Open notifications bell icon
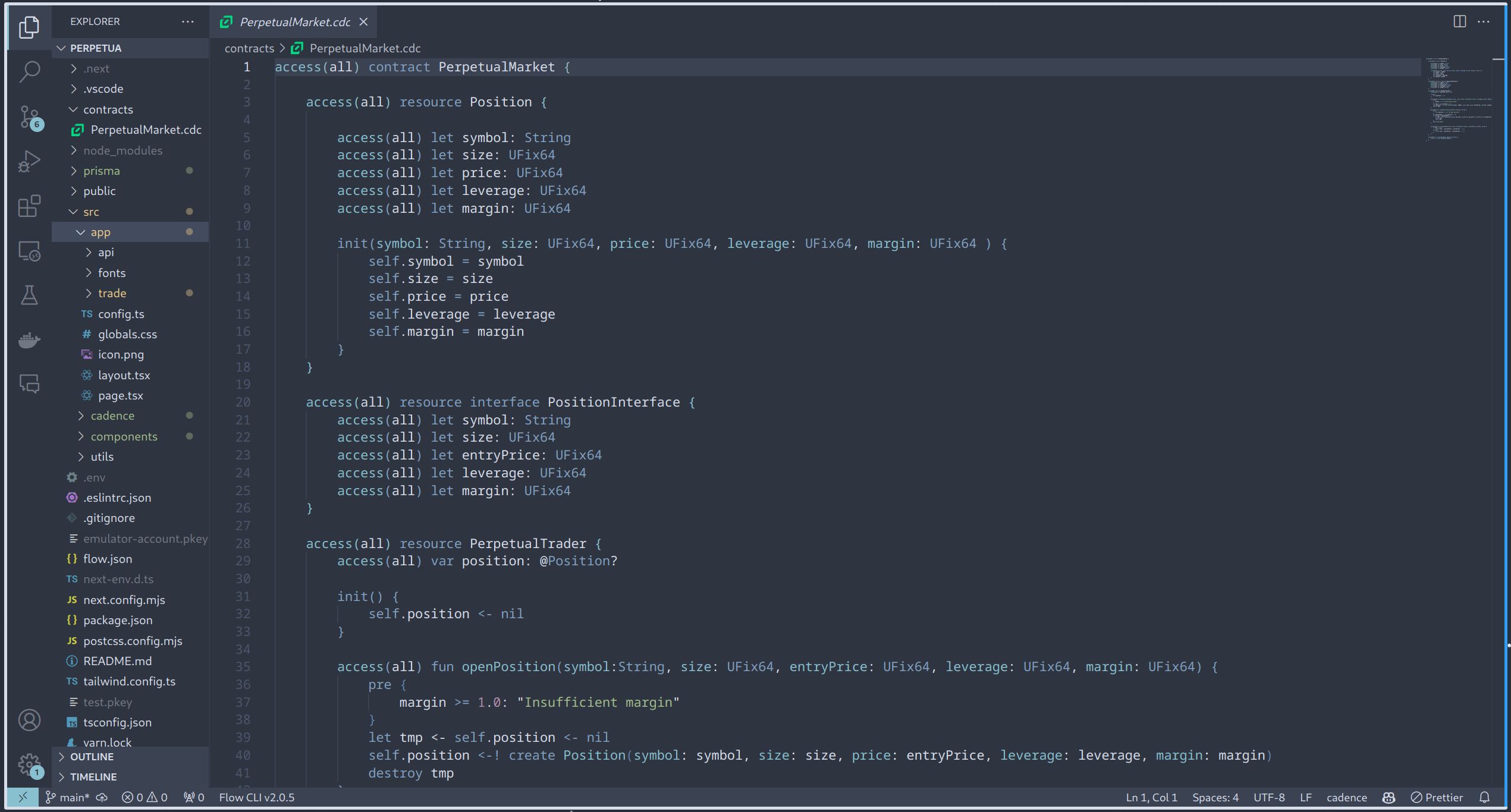 pyautogui.click(x=1484, y=797)
